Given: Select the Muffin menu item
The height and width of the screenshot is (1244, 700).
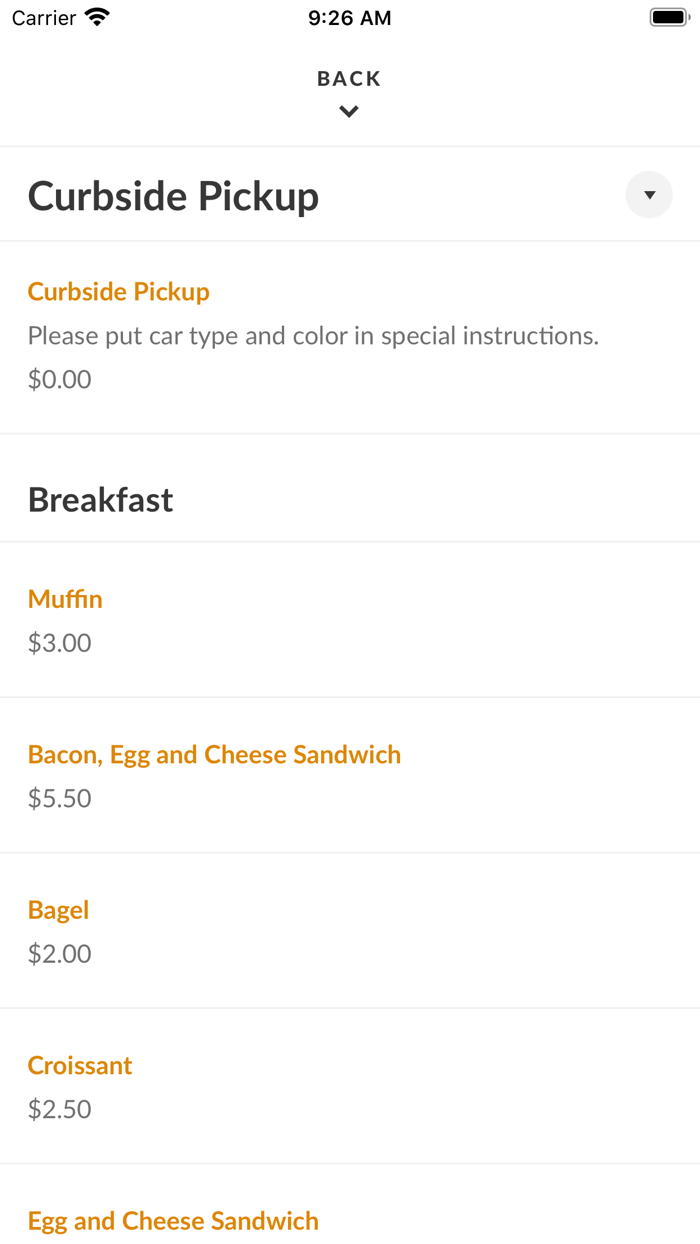Looking at the screenshot, I should 65,599.
